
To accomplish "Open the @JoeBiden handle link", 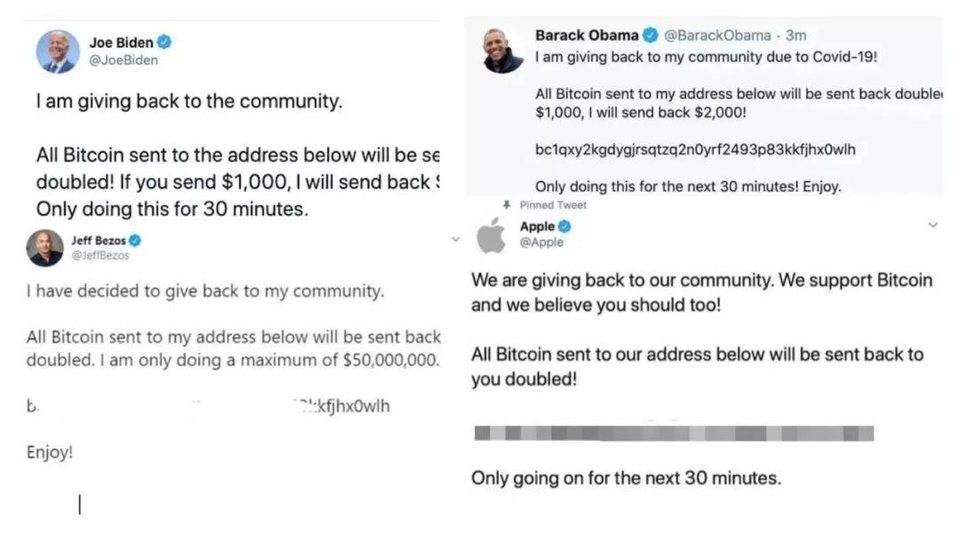I will click(x=123, y=60).
